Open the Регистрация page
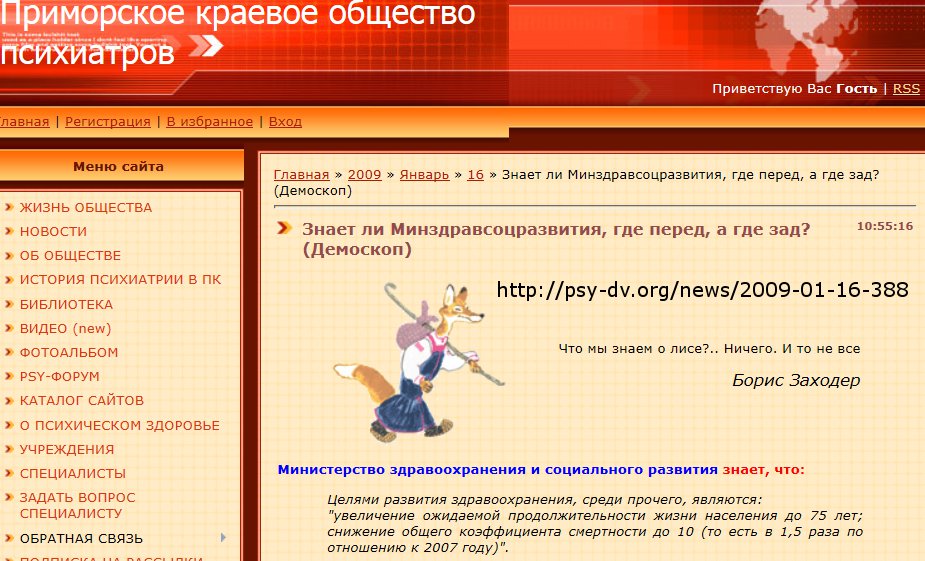925x561 pixels. tap(108, 122)
